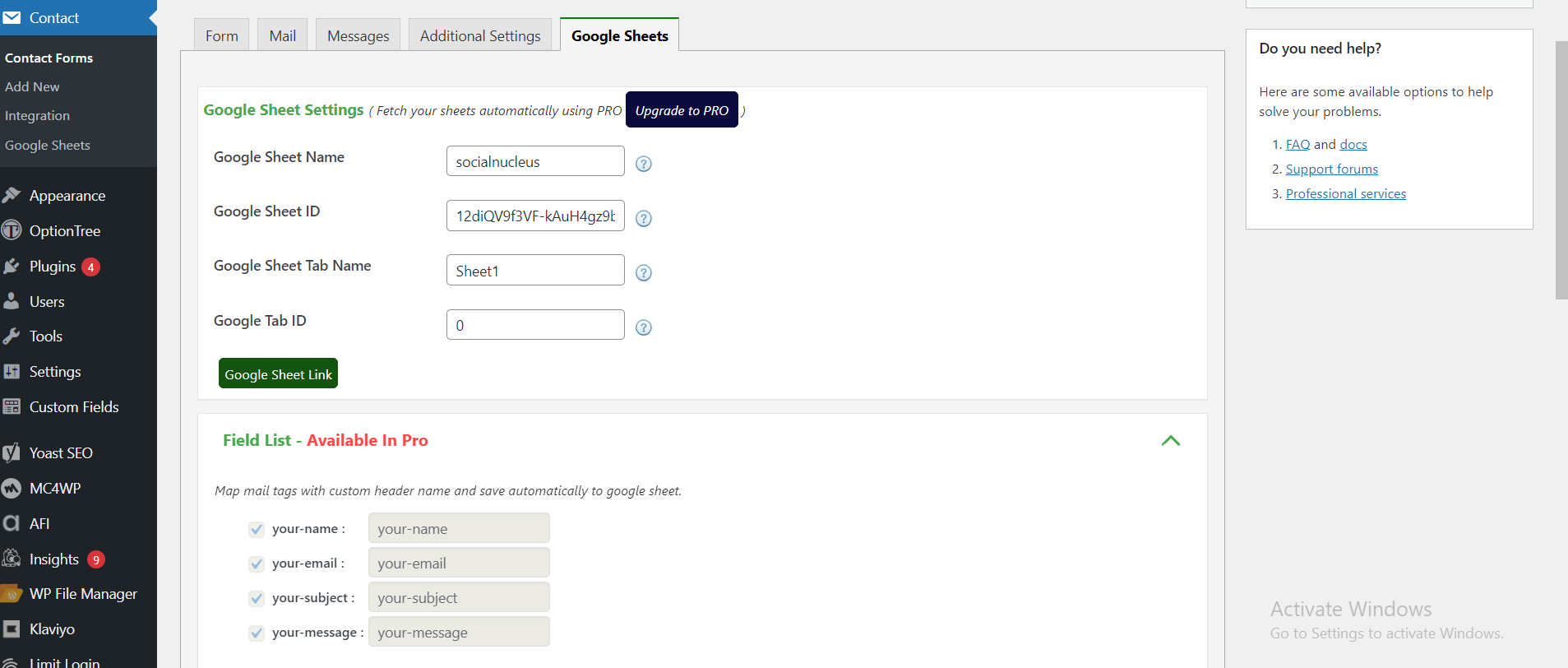Open Google Sheets submenu in sidebar
The image size is (1568, 668).
(48, 145)
